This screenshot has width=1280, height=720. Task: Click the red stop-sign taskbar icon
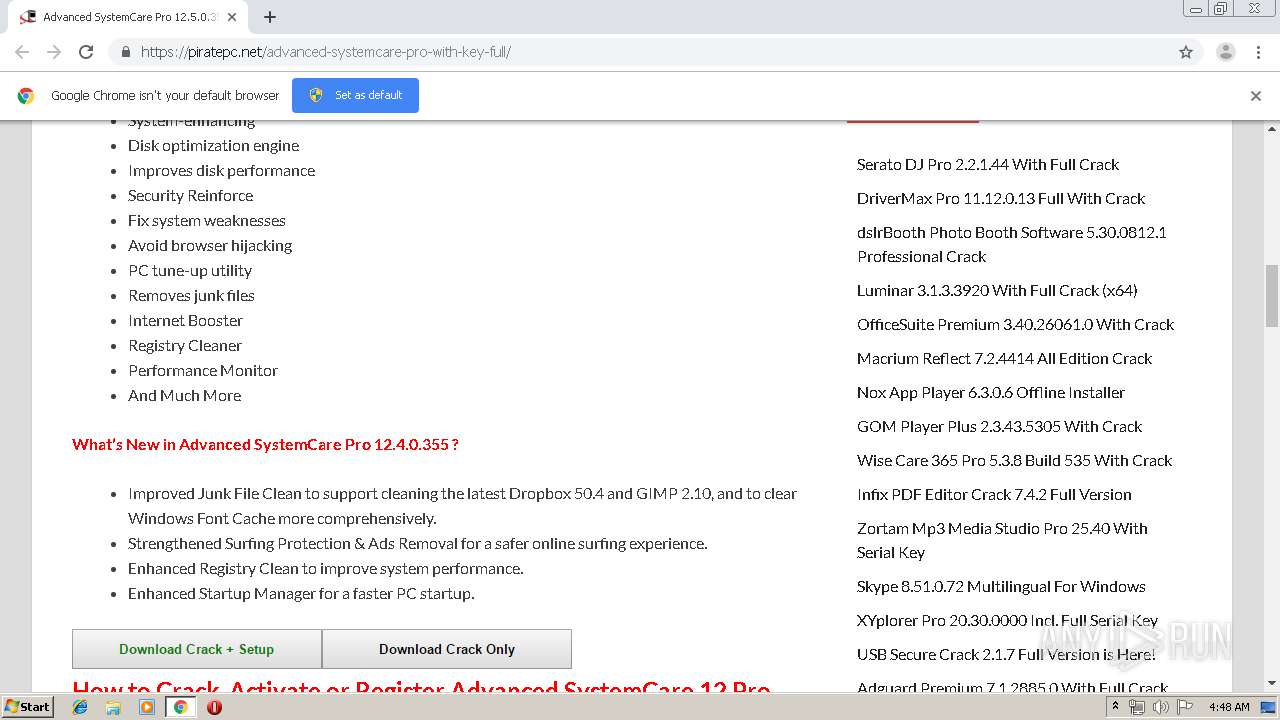(x=214, y=707)
